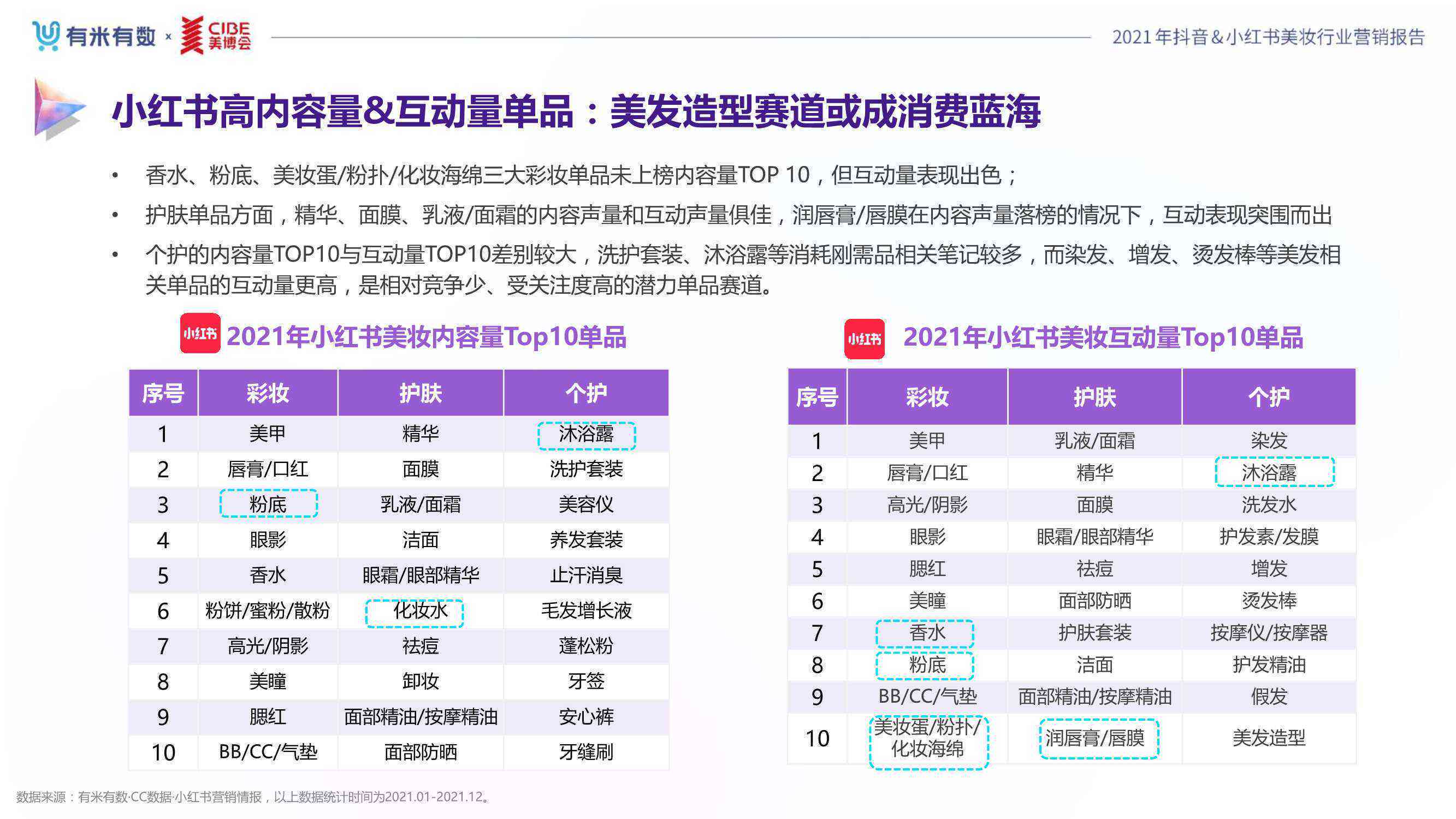
Task: Click 美甲 in the 内容量 table's first row
Action: [x=268, y=434]
